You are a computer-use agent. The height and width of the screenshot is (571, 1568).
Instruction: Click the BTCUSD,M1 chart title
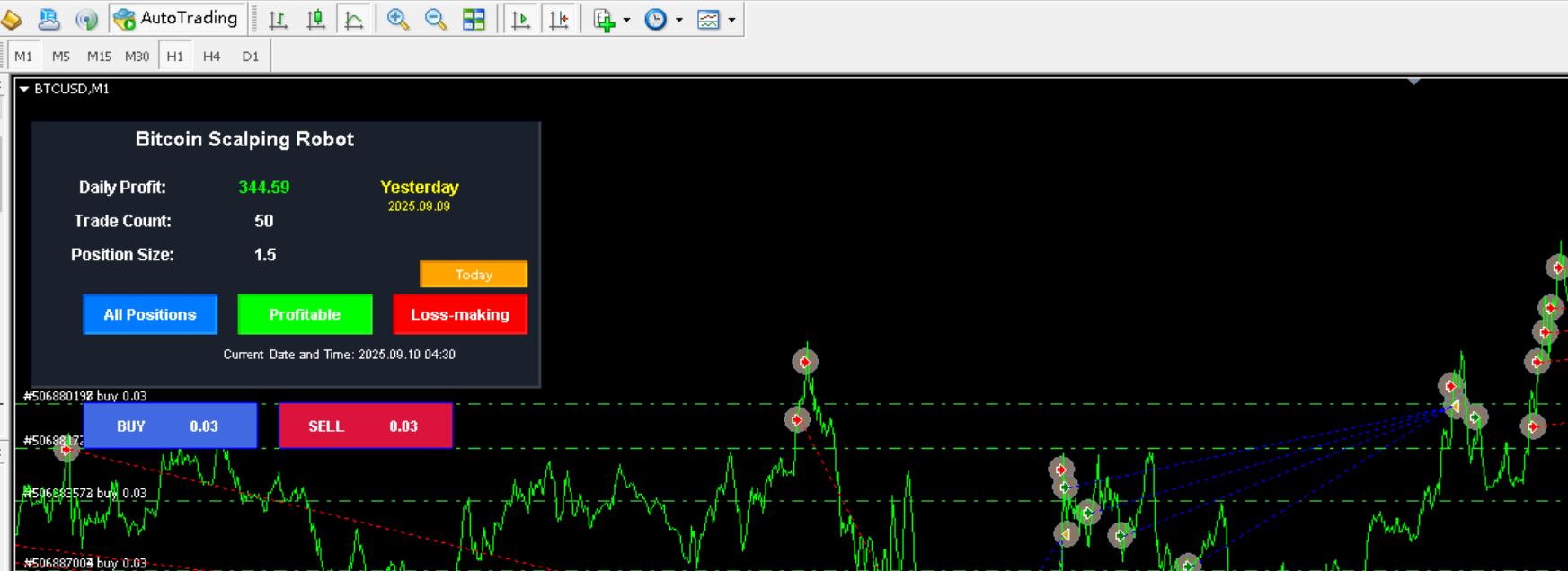click(72, 89)
